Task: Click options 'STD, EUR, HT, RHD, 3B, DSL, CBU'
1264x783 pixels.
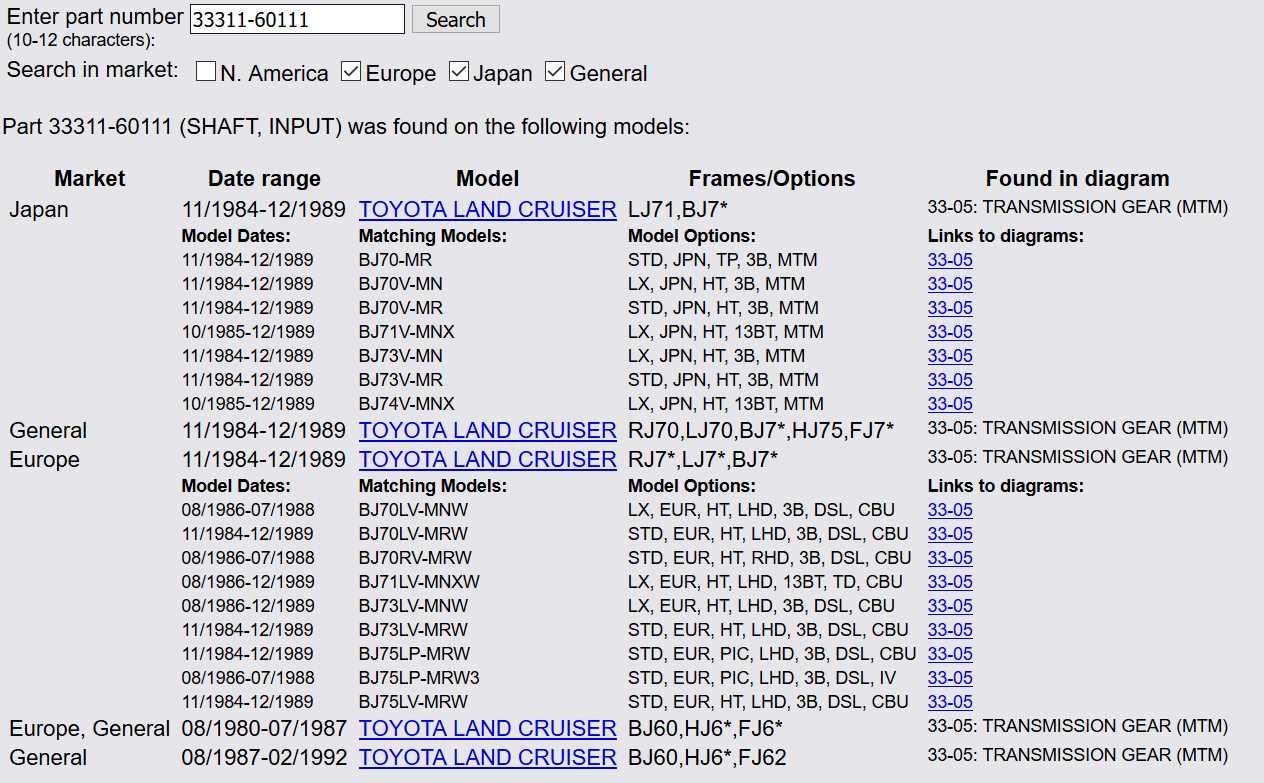Action: 770,558
